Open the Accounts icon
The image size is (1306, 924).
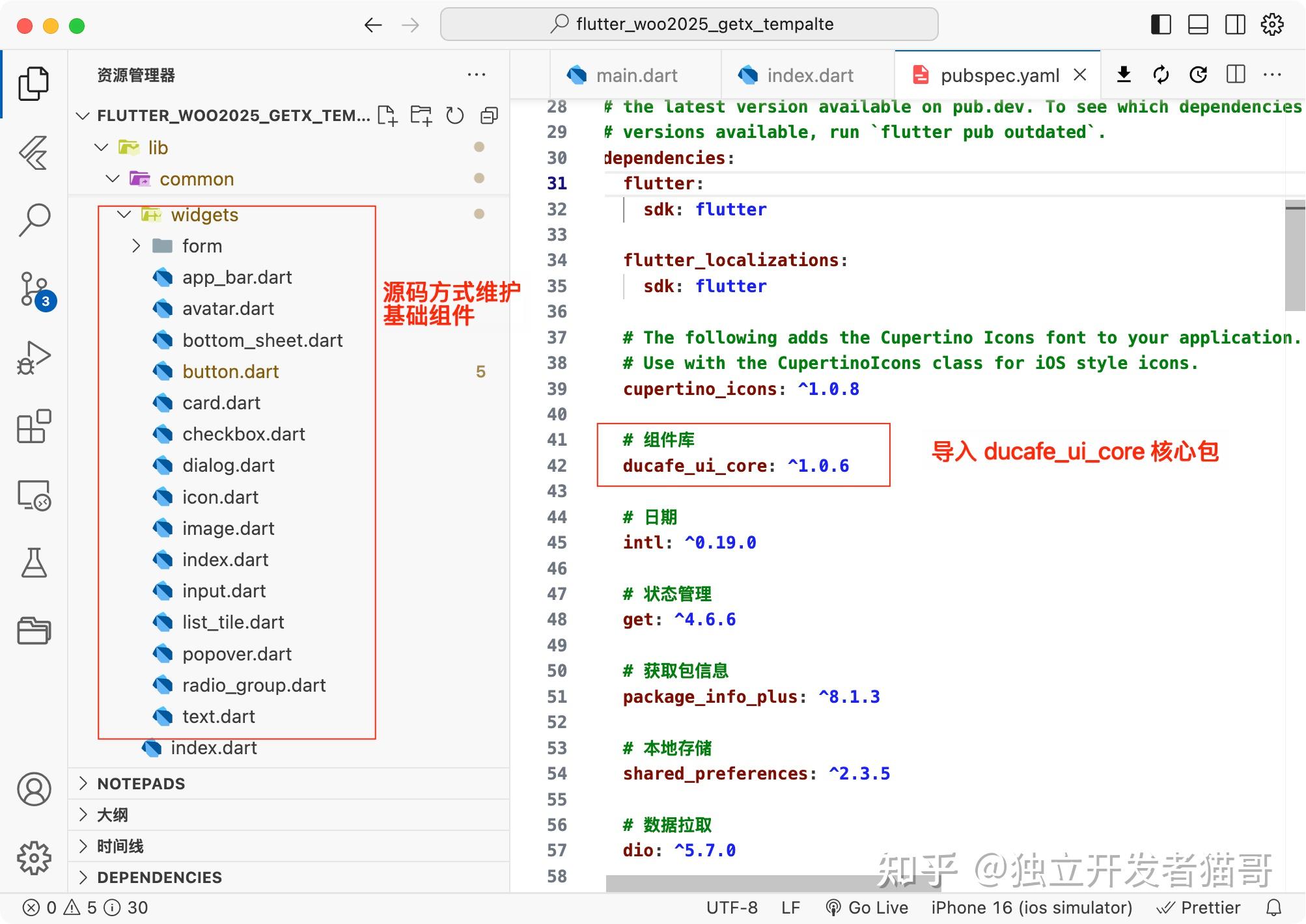34,789
